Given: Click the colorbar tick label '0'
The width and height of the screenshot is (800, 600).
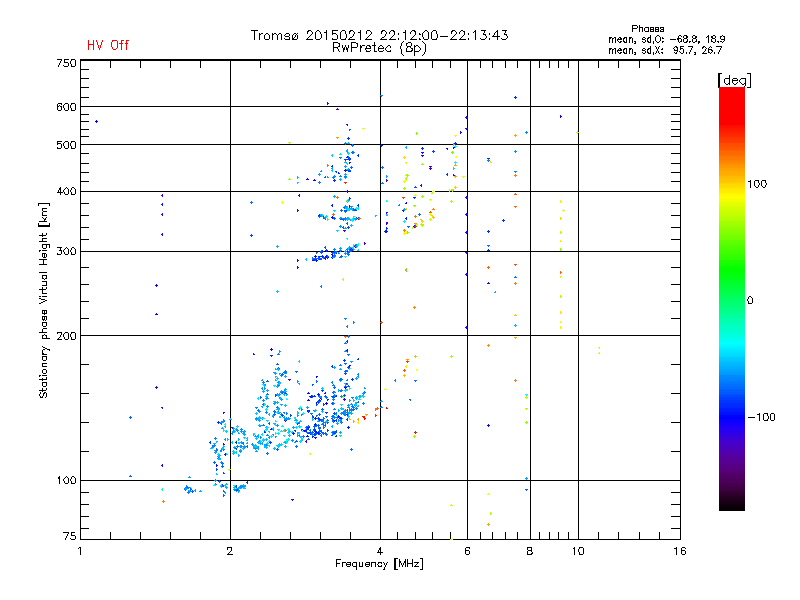Looking at the screenshot, I should [x=750, y=301].
